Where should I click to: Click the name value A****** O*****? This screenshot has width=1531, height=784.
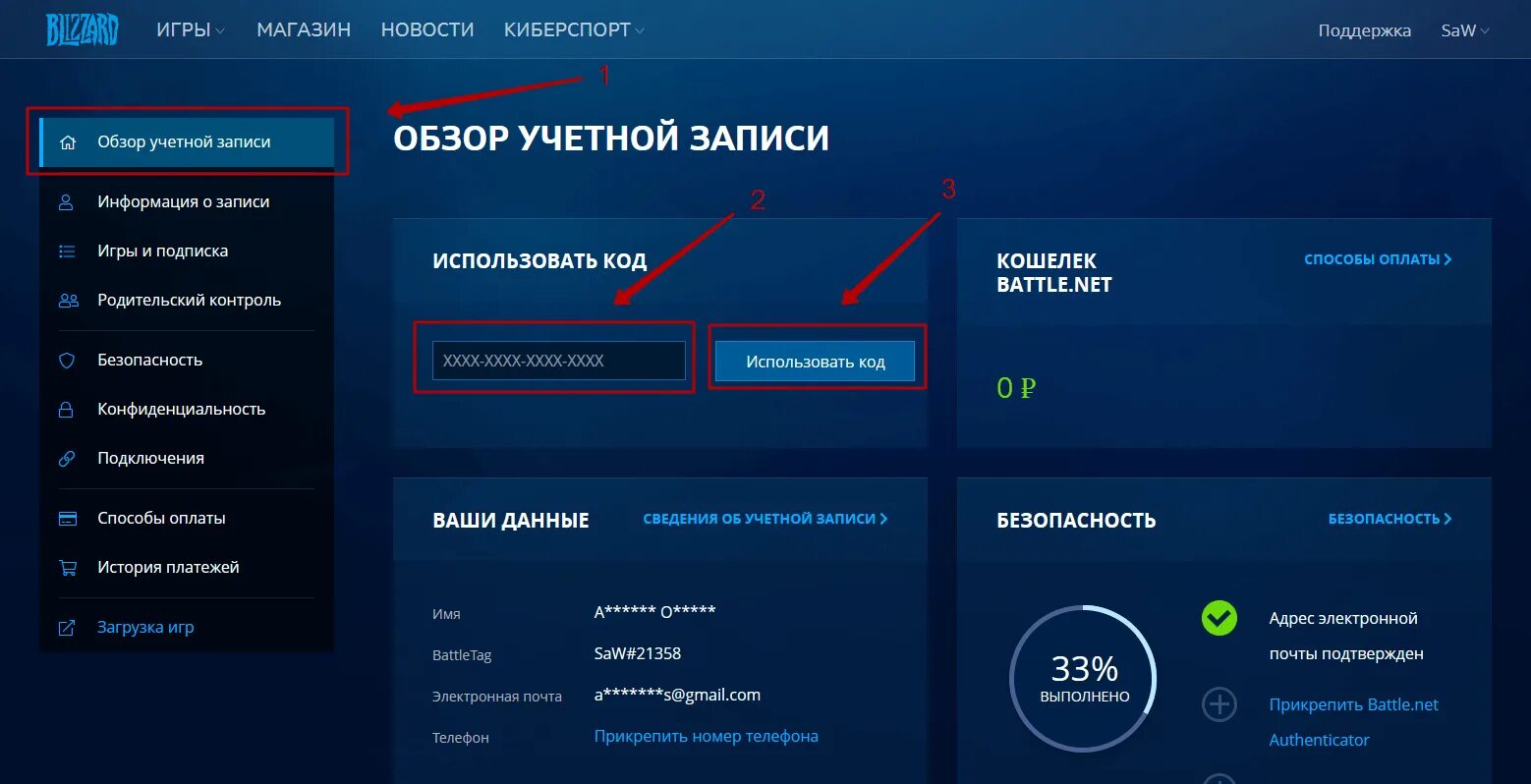pos(654,612)
